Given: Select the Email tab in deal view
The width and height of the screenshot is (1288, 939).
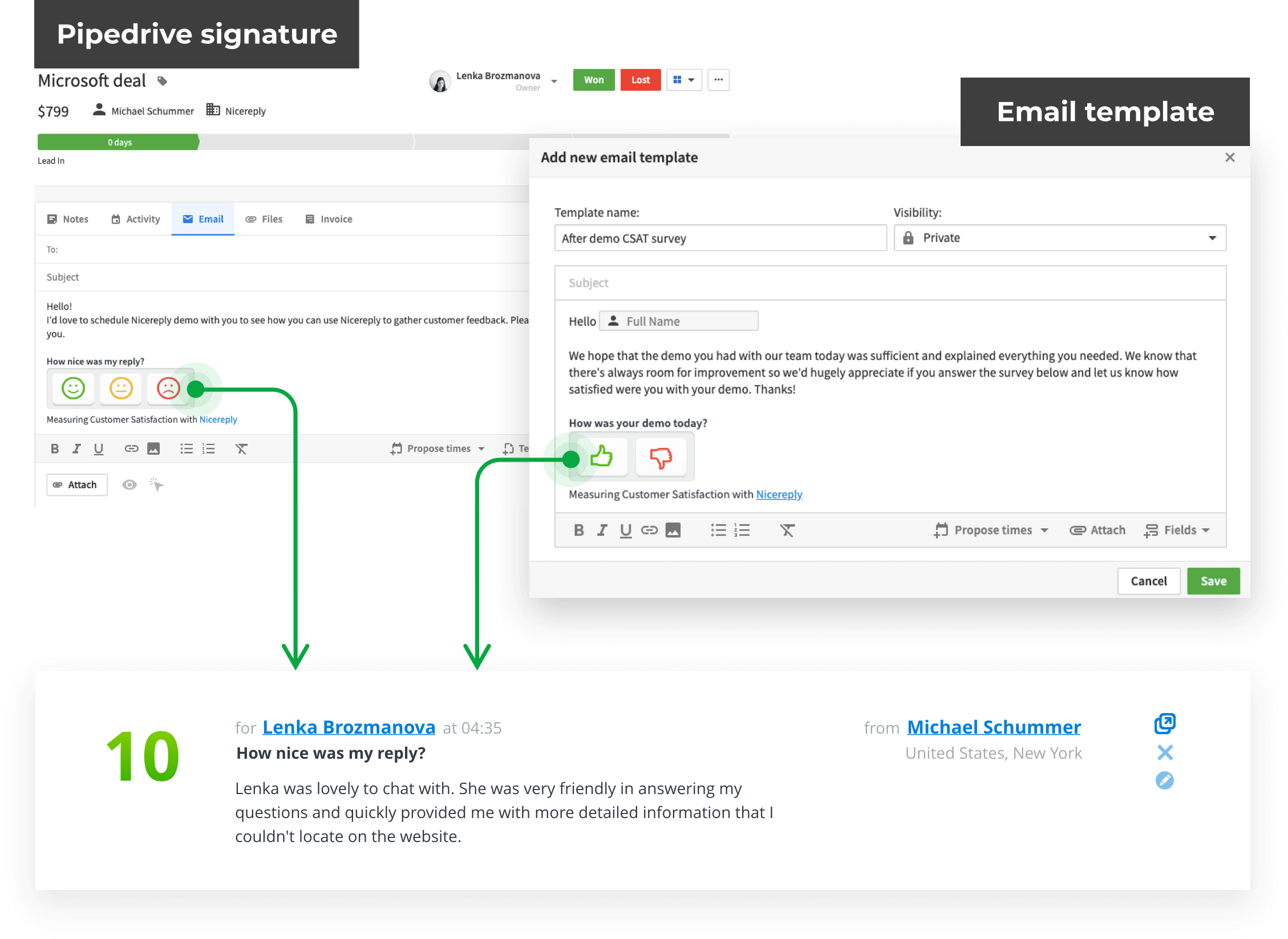Looking at the screenshot, I should click(x=202, y=218).
